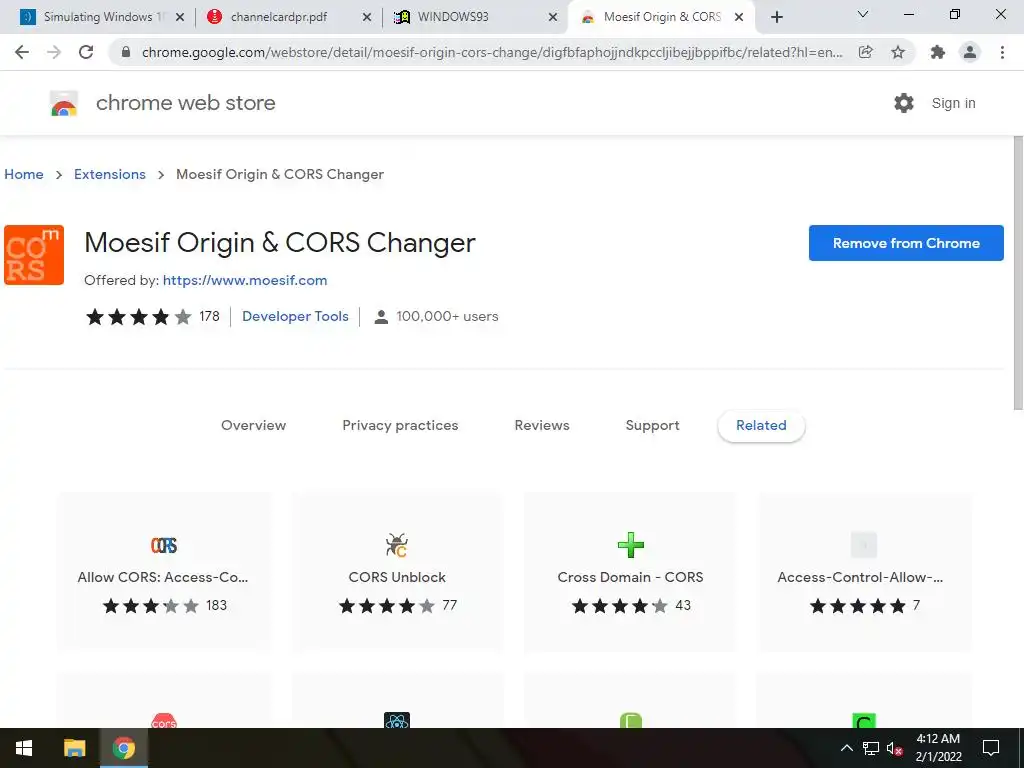This screenshot has width=1024, height=768.
Task: Open File Explorer from the taskbar
Action: click(74, 748)
